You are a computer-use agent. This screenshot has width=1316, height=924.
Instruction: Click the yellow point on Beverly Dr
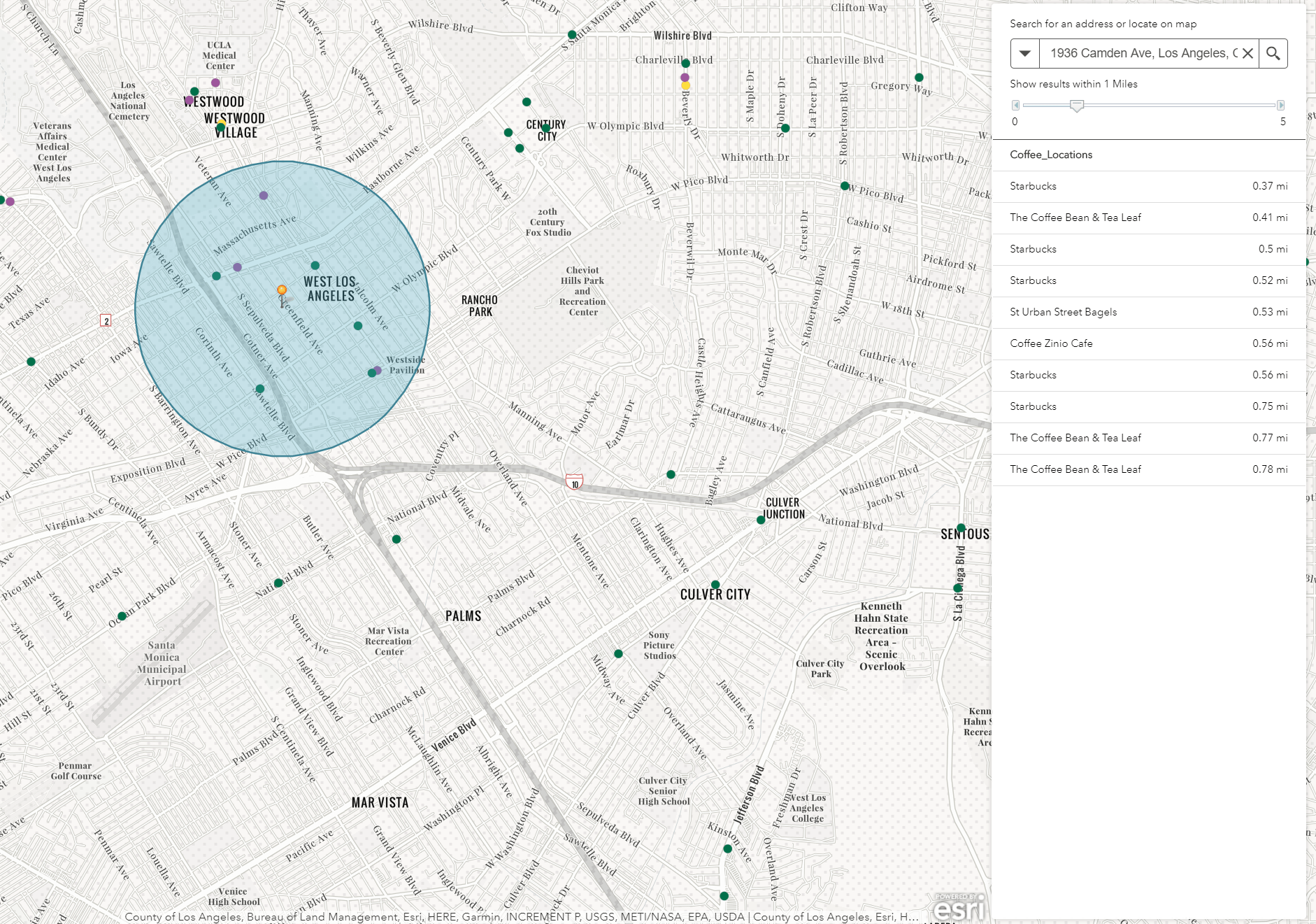coord(686,86)
